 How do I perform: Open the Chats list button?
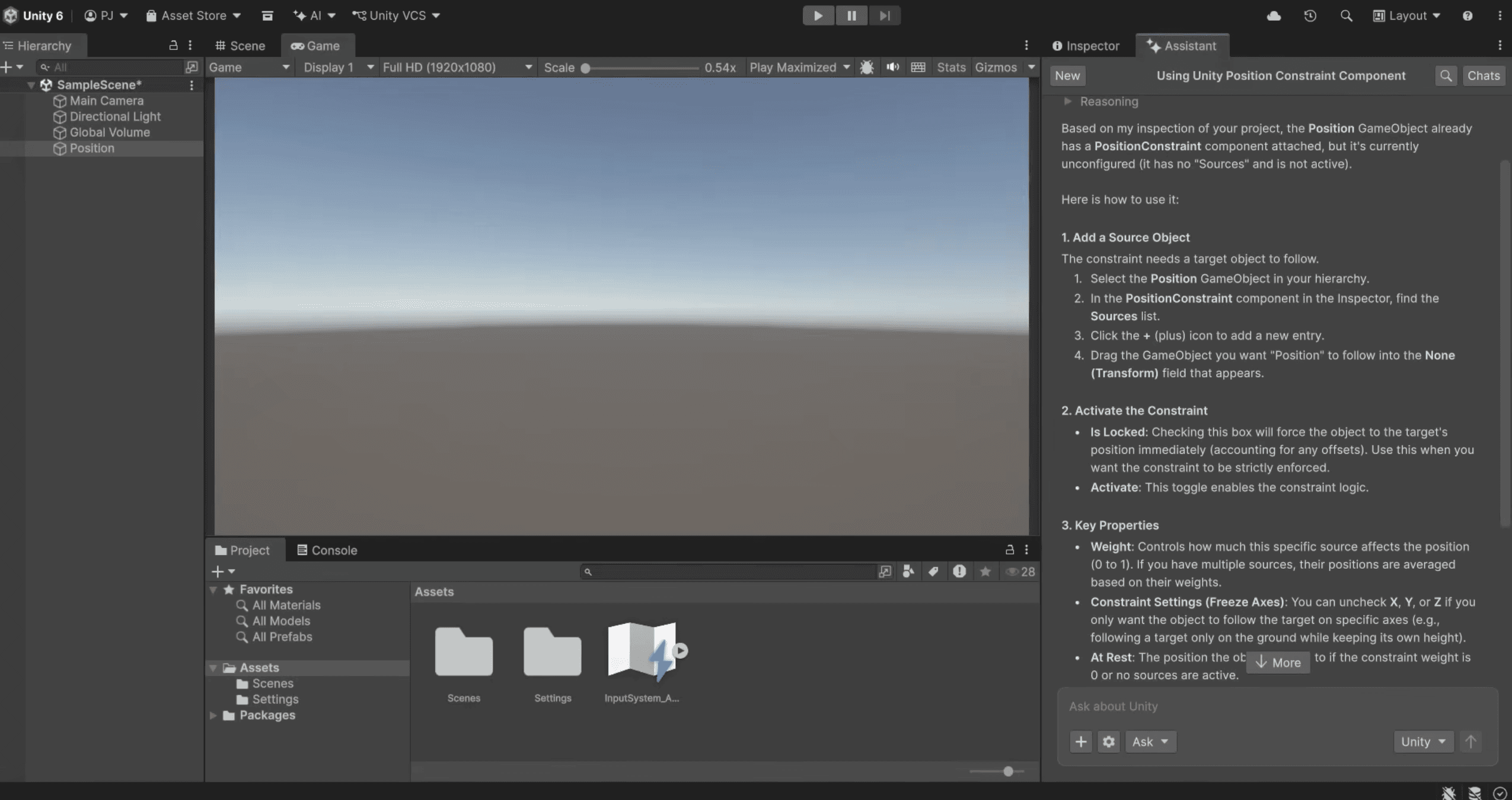(x=1484, y=76)
